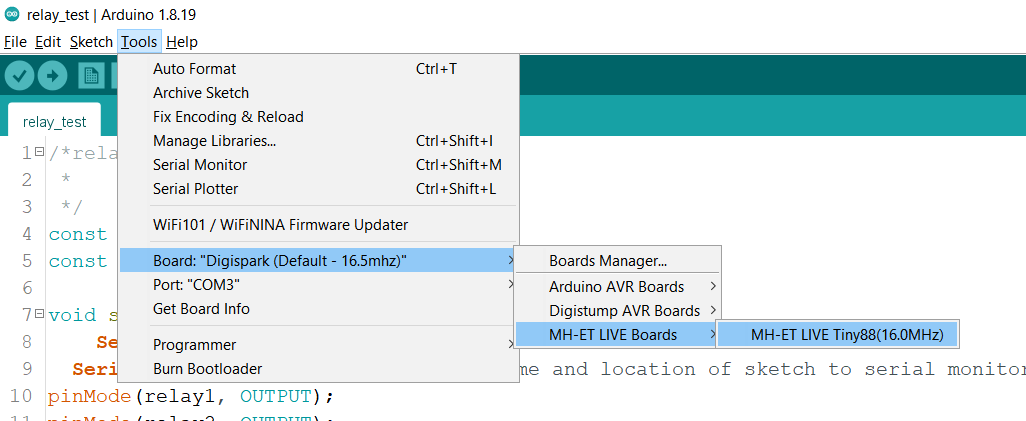Open the Help menu
This screenshot has height=421, width=1026.
pos(182,42)
